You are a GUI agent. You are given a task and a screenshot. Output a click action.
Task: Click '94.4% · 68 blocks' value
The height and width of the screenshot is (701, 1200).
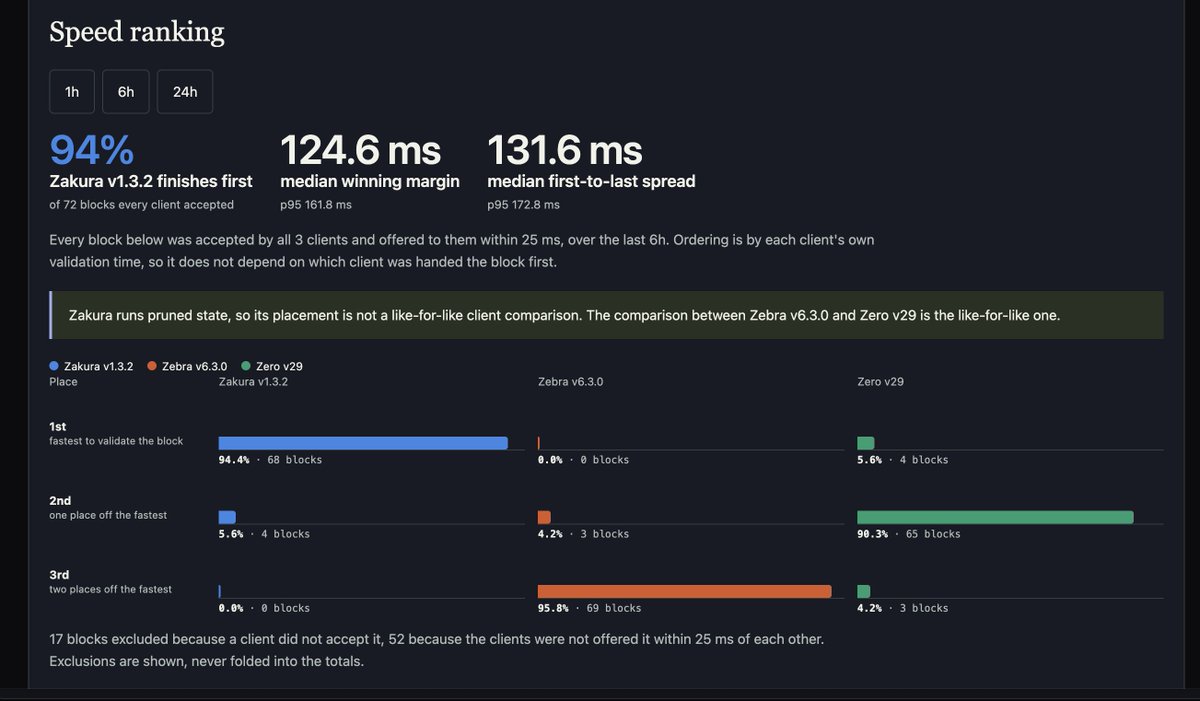pyautogui.click(x=270, y=460)
